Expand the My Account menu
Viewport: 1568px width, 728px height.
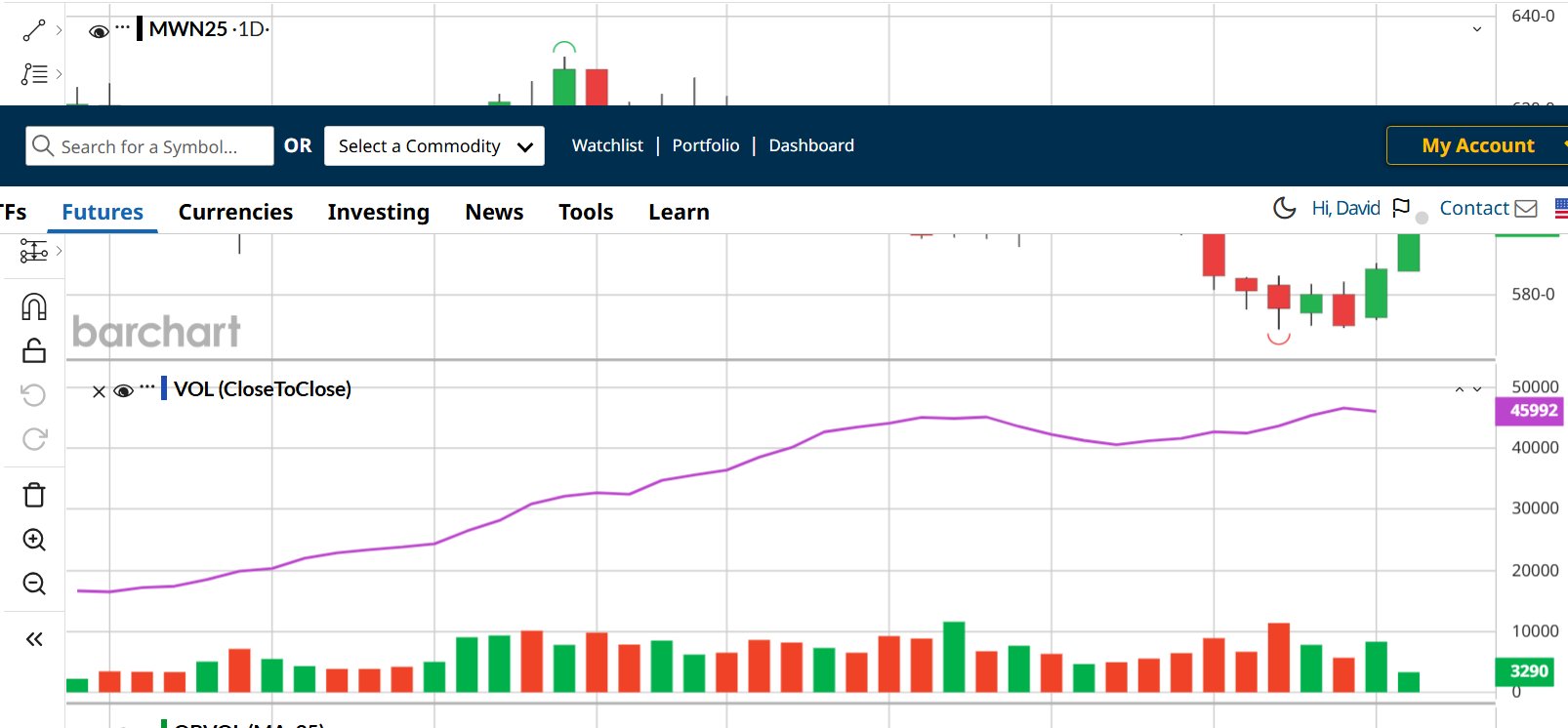1477,145
